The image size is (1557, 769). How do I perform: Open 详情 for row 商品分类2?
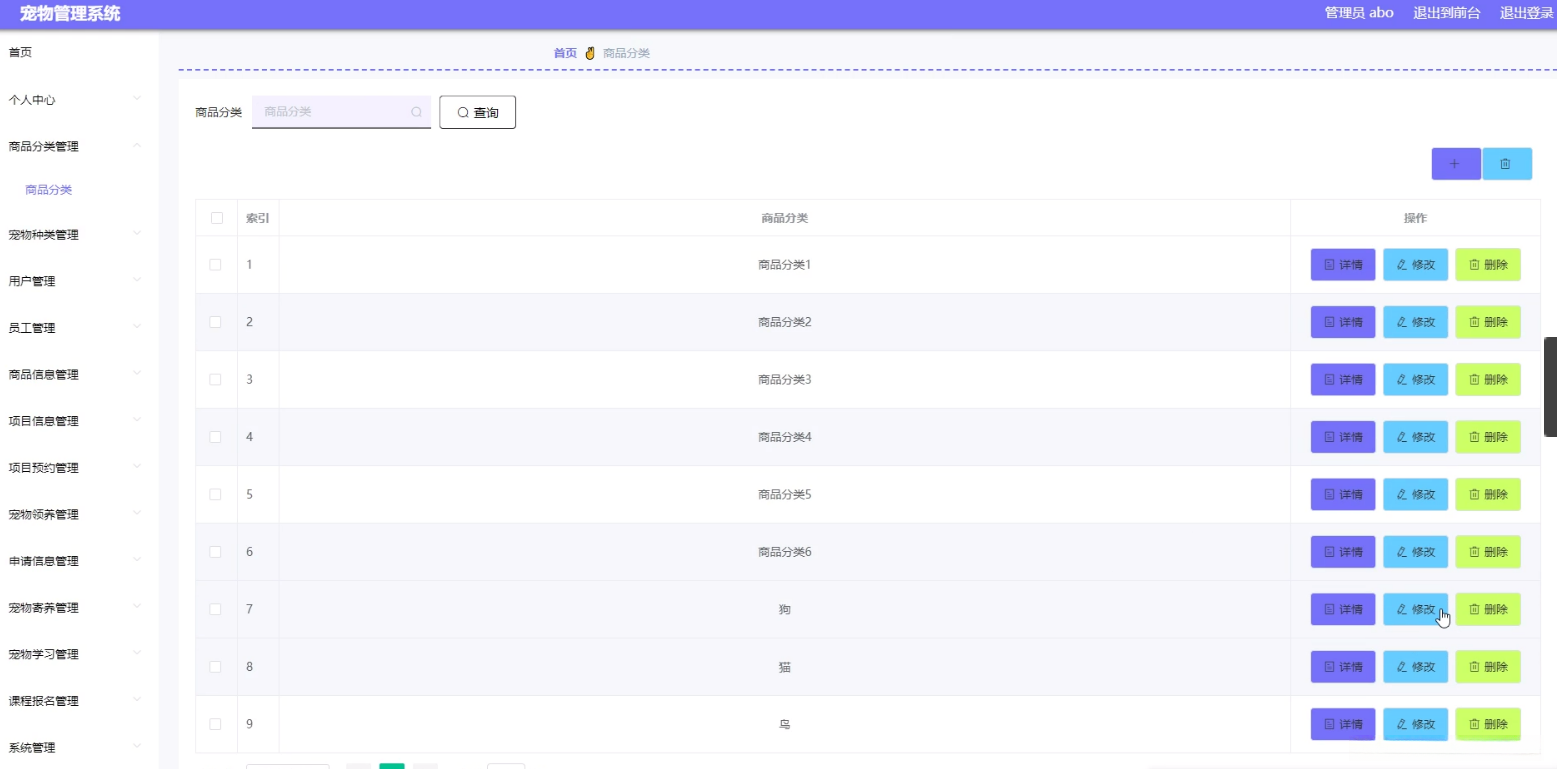[x=1343, y=322]
